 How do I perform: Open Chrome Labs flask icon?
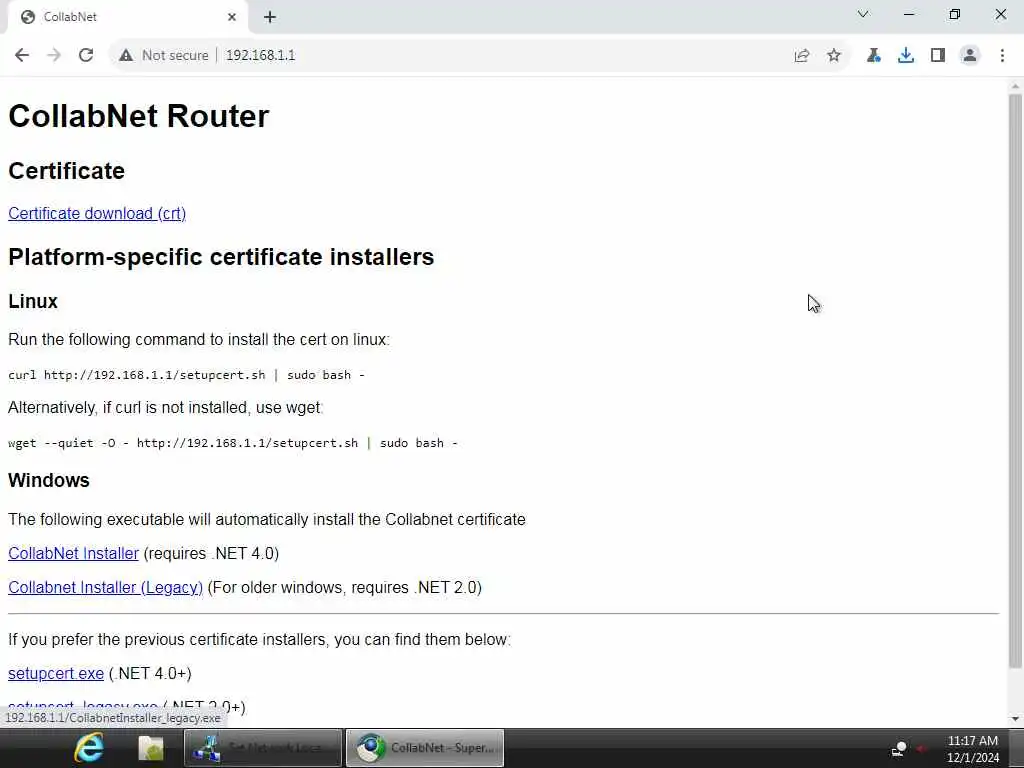pos(874,56)
